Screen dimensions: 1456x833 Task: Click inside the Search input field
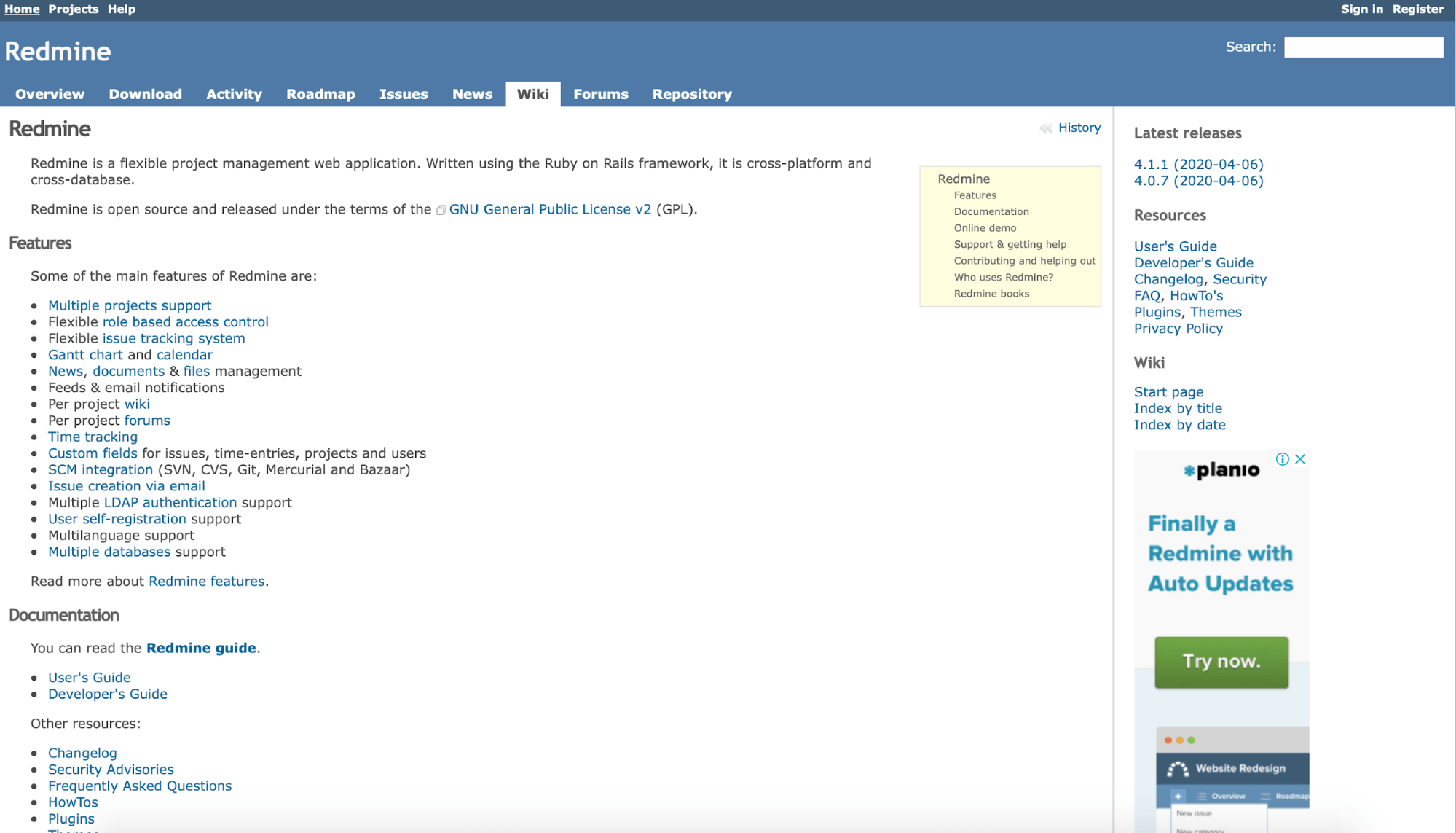1363,47
